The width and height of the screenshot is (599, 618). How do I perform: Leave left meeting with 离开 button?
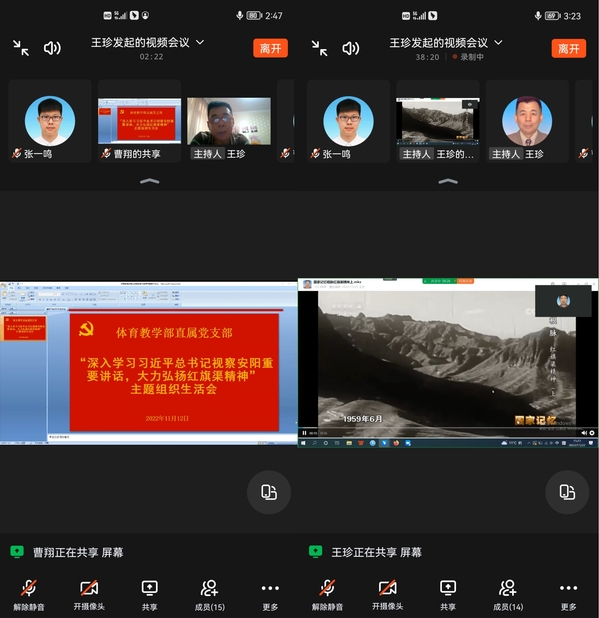coord(270,48)
